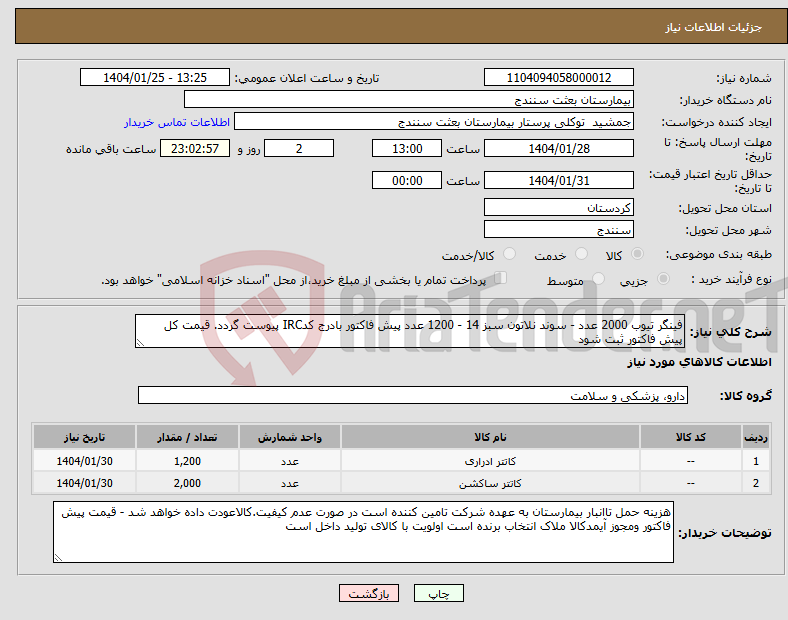Viewport: 788px width, 620px height.
Task: Click the resize handle of description box
Action: tap(140, 343)
